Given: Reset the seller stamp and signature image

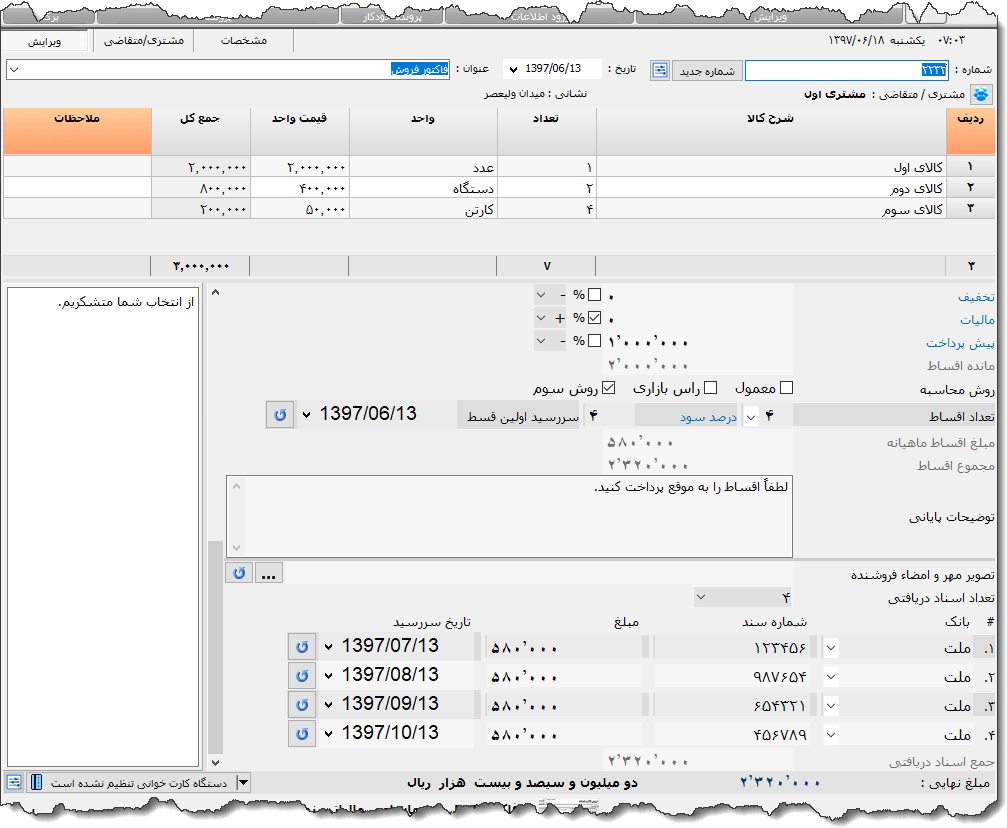Looking at the screenshot, I should point(239,573).
